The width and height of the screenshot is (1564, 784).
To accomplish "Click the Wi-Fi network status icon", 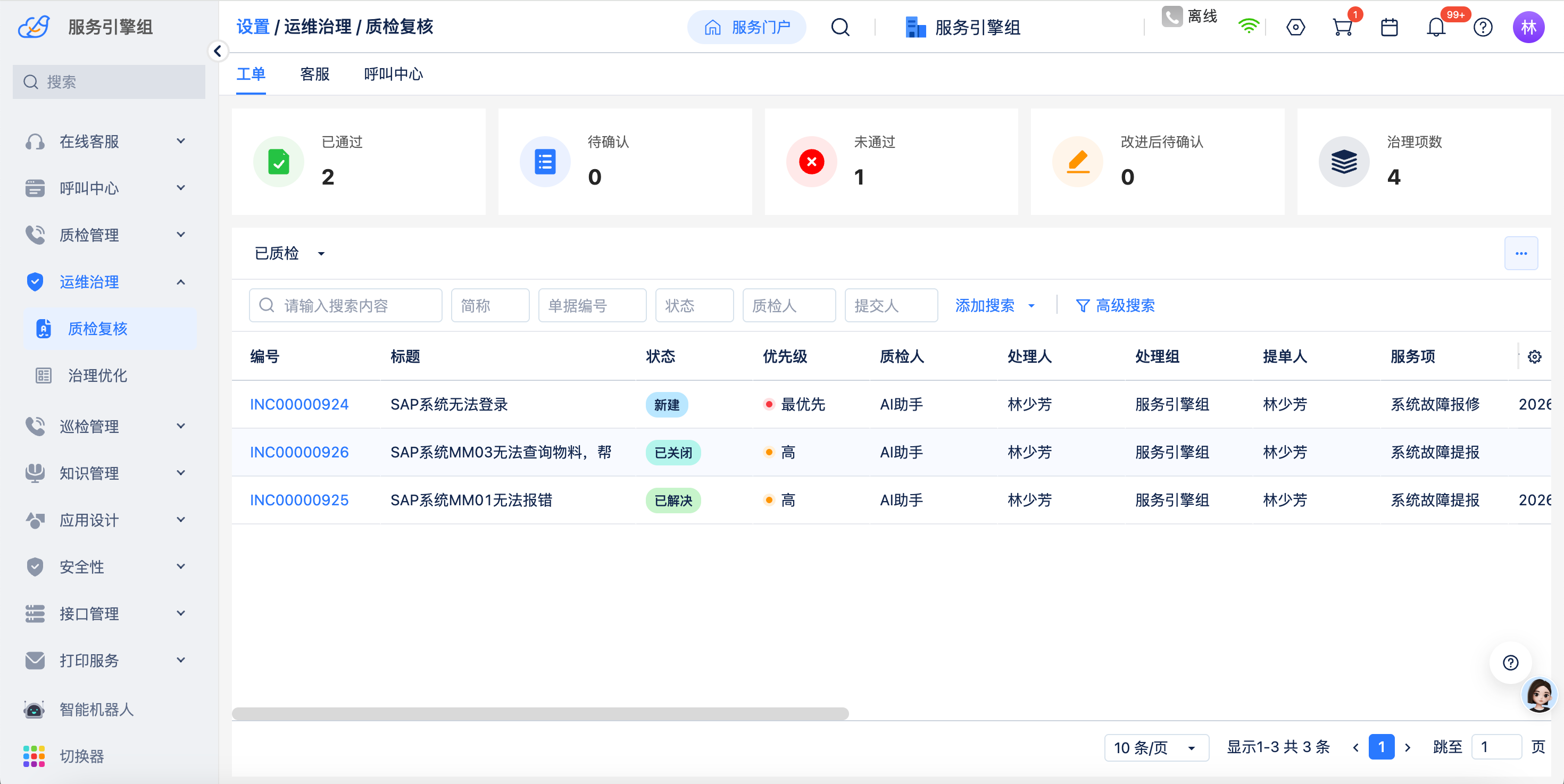I will click(x=1249, y=26).
